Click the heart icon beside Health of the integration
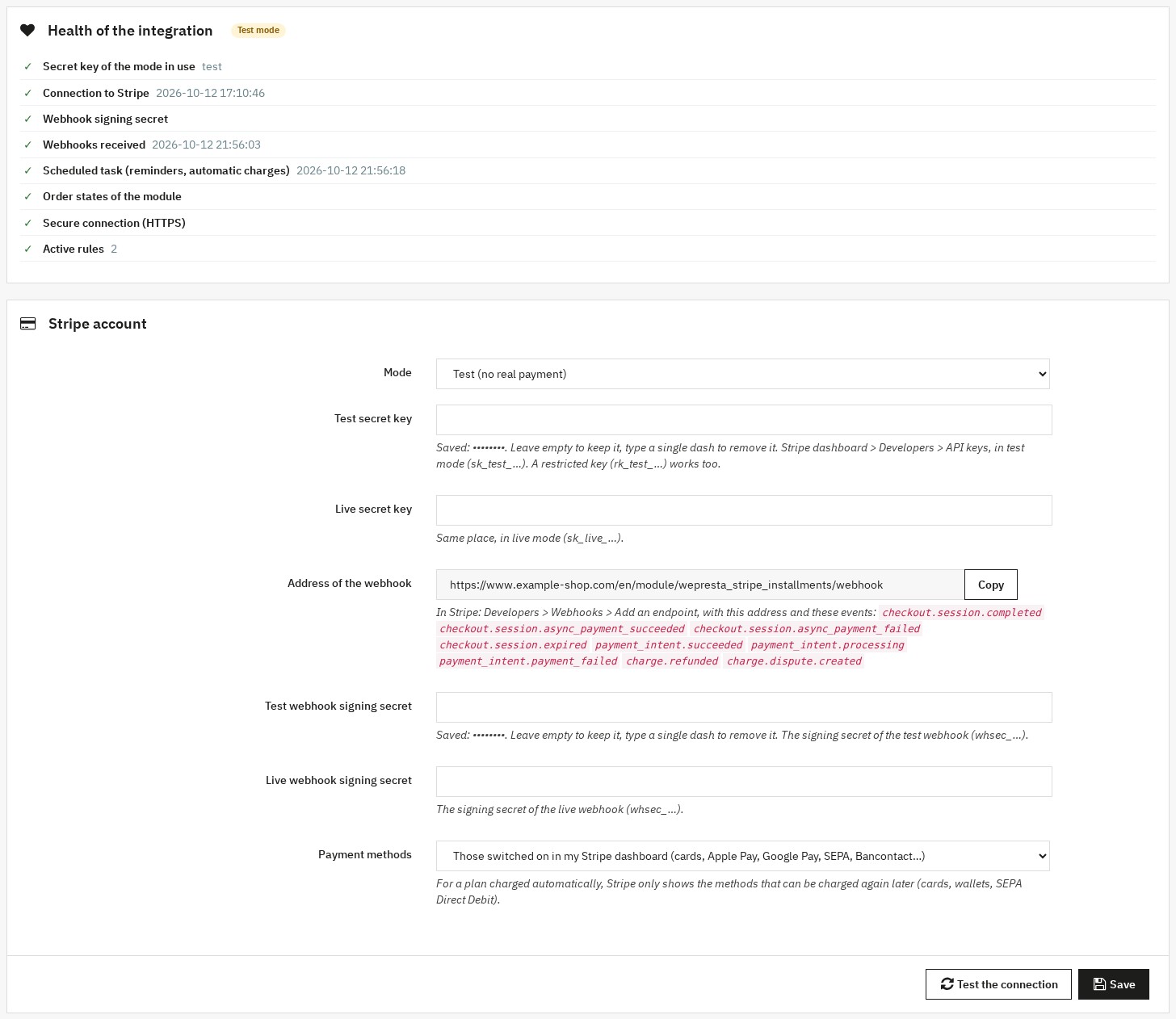The image size is (1176, 1019). coord(27,31)
